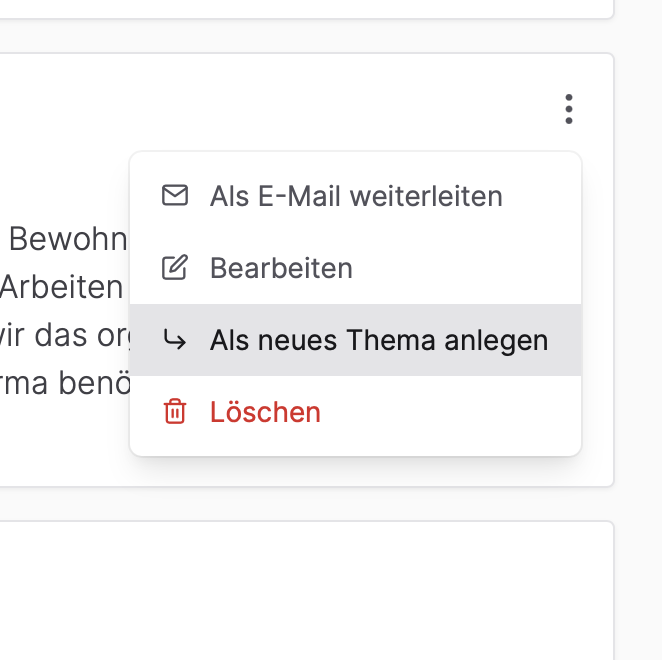Click blank space left of the three-dot icon
Image resolution: width=662 pixels, height=660 pixels.
pos(300,108)
